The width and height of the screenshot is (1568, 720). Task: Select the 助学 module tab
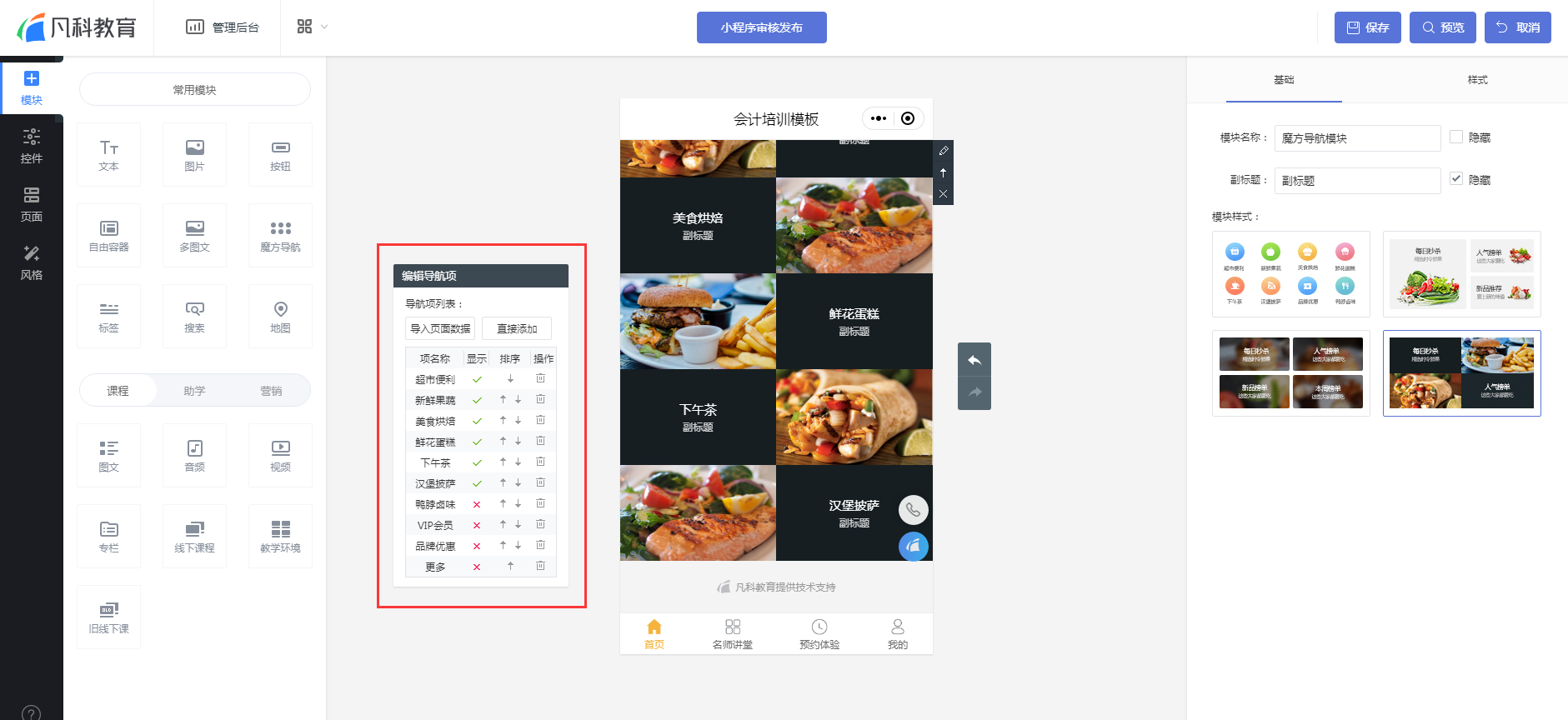coord(194,390)
